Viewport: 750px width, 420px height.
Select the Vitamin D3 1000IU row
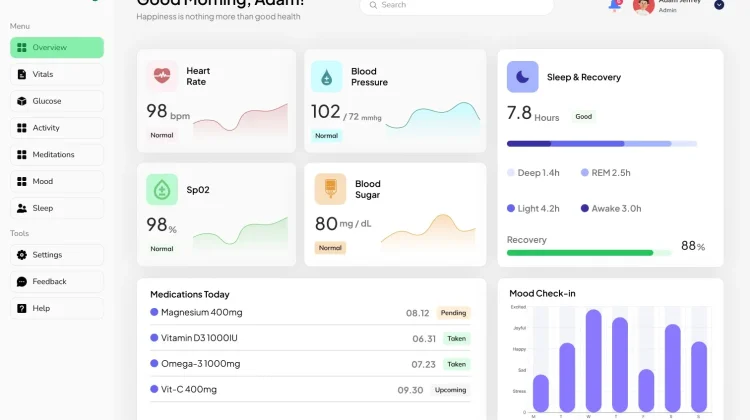pyautogui.click(x=310, y=338)
